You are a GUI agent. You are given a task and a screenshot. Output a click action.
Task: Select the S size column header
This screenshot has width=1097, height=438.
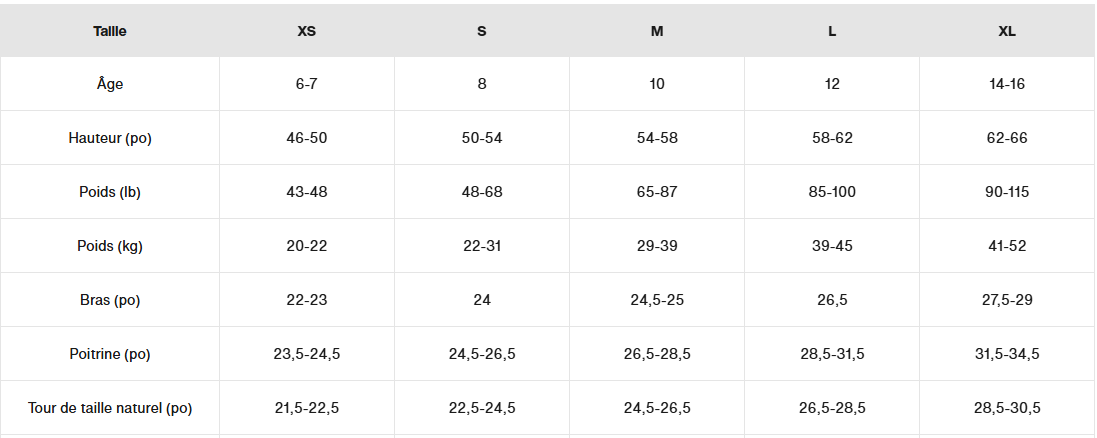[482, 31]
